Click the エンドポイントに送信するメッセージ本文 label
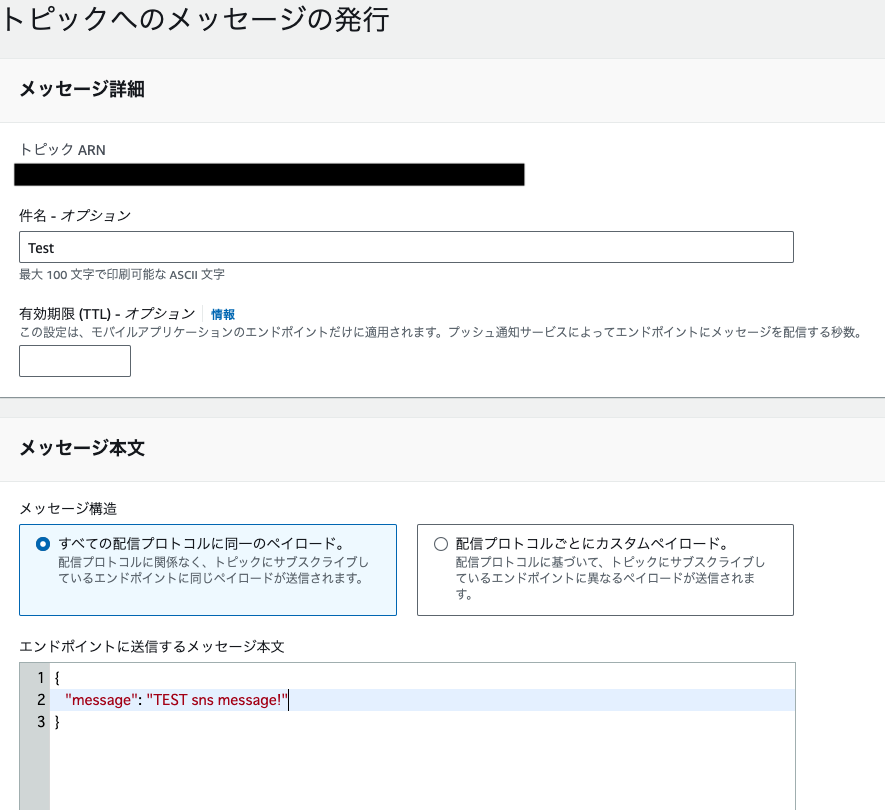Image resolution: width=885 pixels, height=810 pixels. (152, 646)
